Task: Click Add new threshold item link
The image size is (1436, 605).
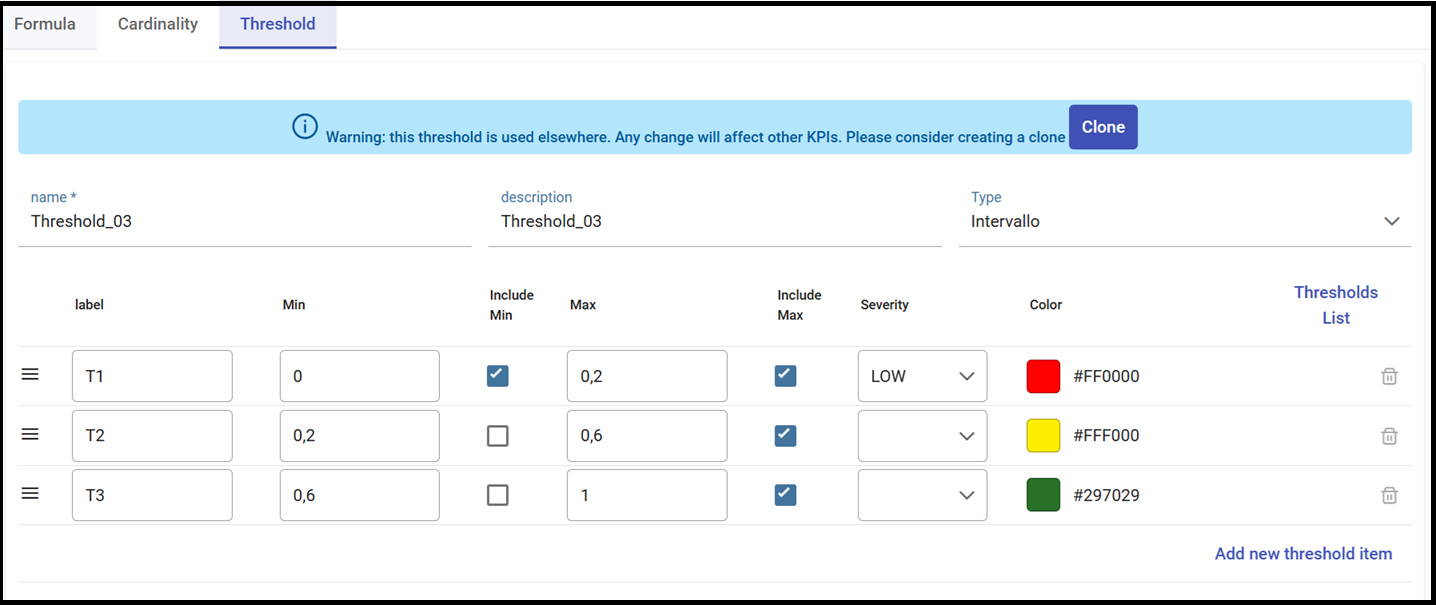Action: (x=1303, y=553)
